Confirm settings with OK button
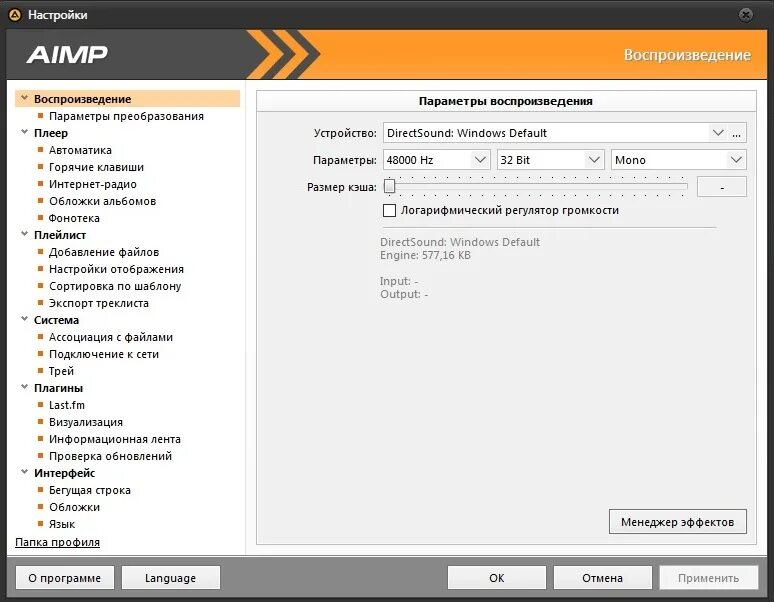Screen dimensions: 774x602 click(x=497, y=578)
